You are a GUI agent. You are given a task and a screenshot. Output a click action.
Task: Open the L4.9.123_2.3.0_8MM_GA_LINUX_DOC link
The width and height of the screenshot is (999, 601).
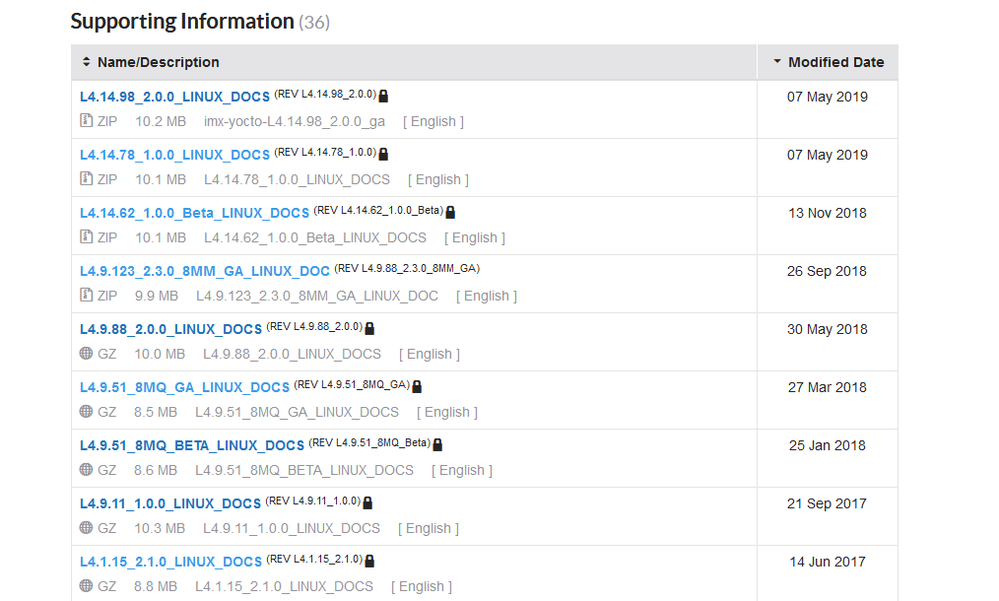[x=205, y=271]
